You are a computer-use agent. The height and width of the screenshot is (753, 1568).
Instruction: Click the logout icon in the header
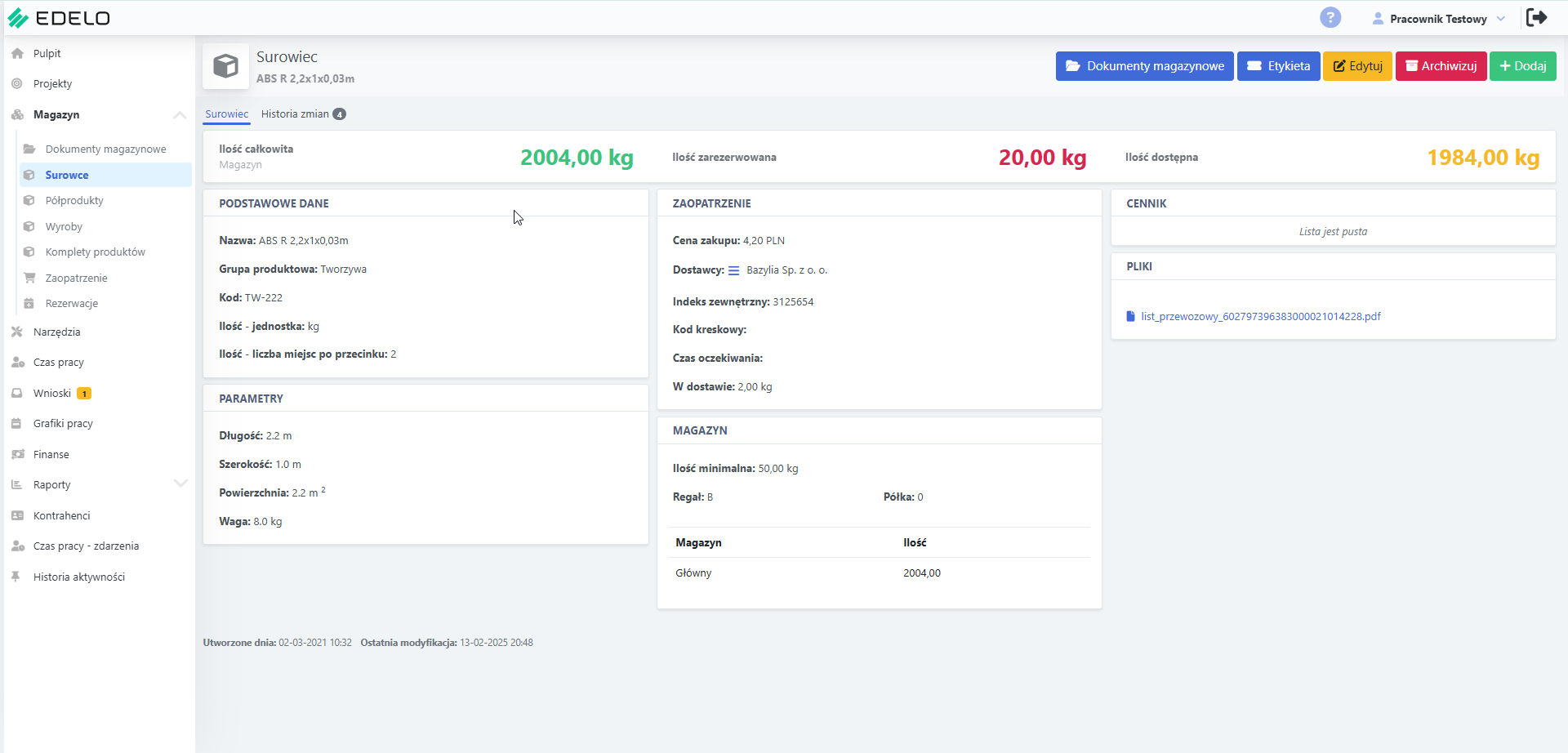click(x=1537, y=17)
